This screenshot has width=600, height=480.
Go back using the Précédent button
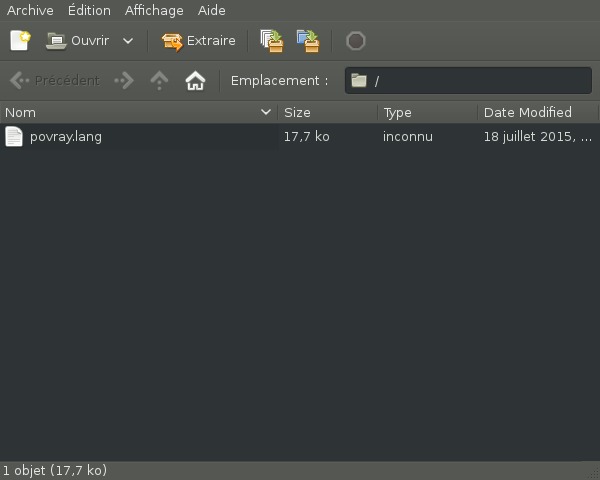[55, 81]
